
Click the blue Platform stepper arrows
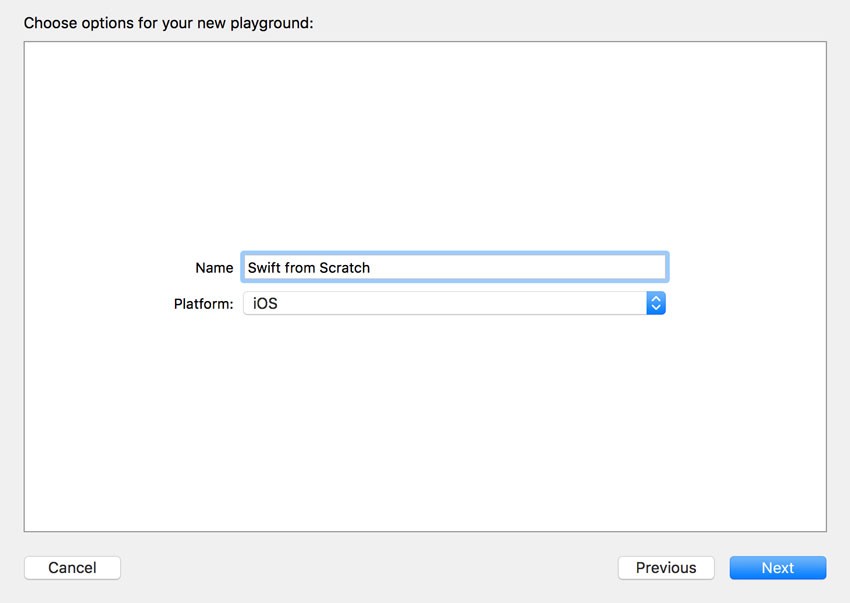click(x=656, y=303)
